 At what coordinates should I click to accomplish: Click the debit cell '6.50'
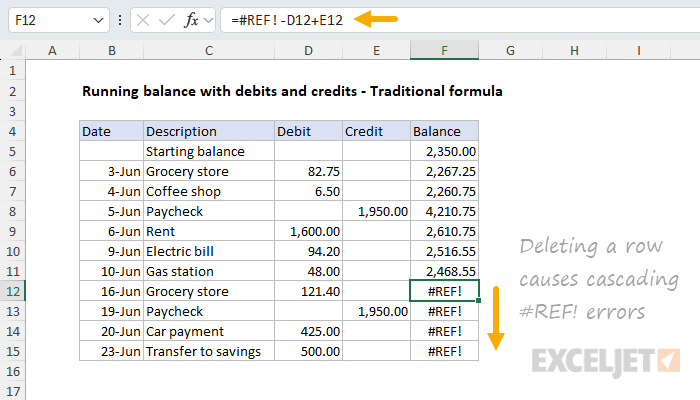point(308,192)
